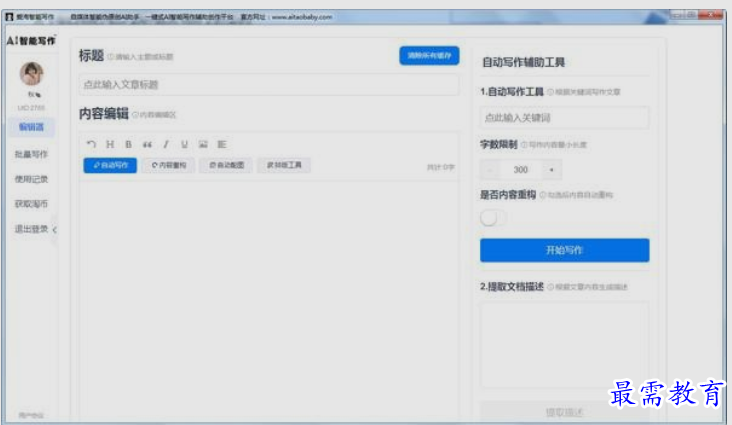Click the UID text under avatar
This screenshot has width=732, height=425.
pos(31,108)
